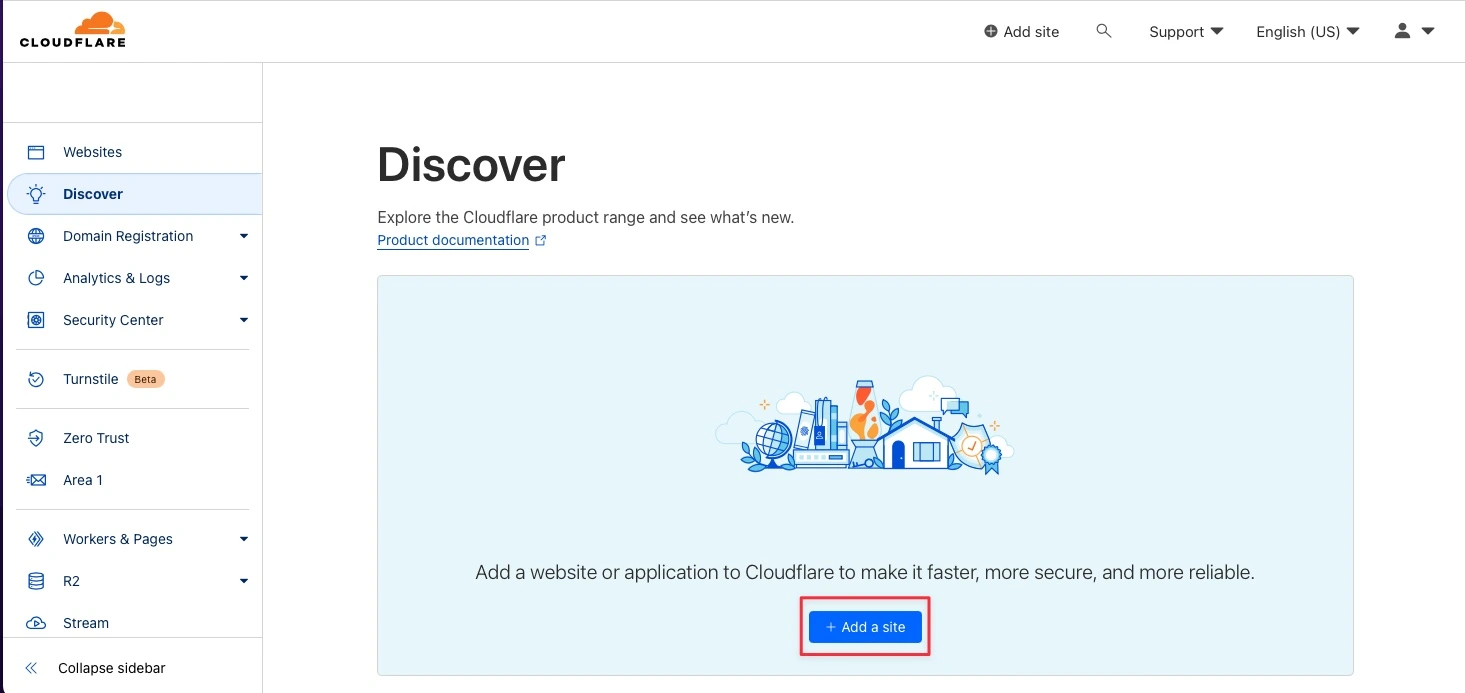Open the Support dropdown menu
This screenshot has width=1465, height=693.
[1186, 31]
